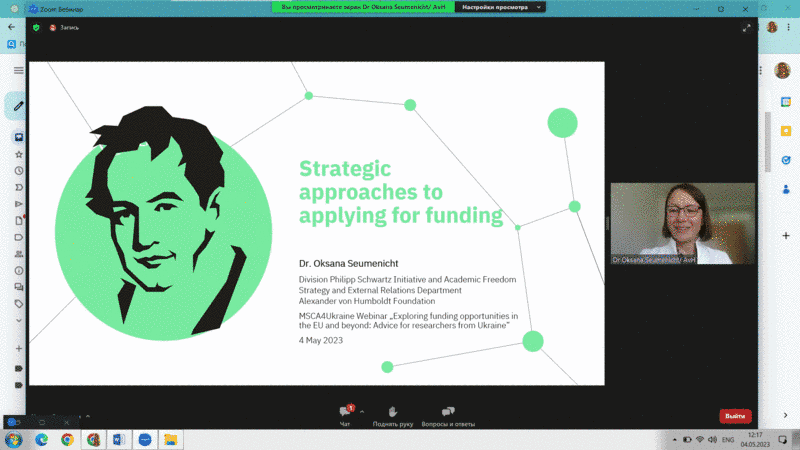
Task: Click the ENG language indicator in tray
Action: click(x=728, y=439)
